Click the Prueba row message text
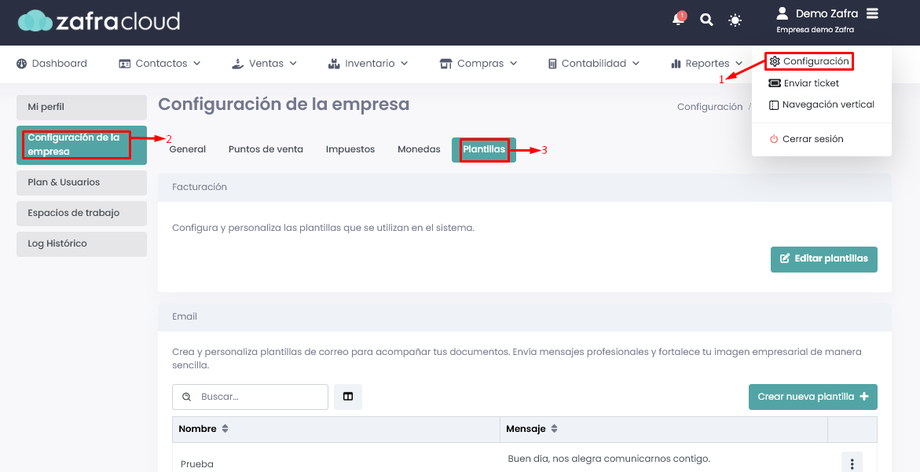The image size is (920, 472). [608, 458]
